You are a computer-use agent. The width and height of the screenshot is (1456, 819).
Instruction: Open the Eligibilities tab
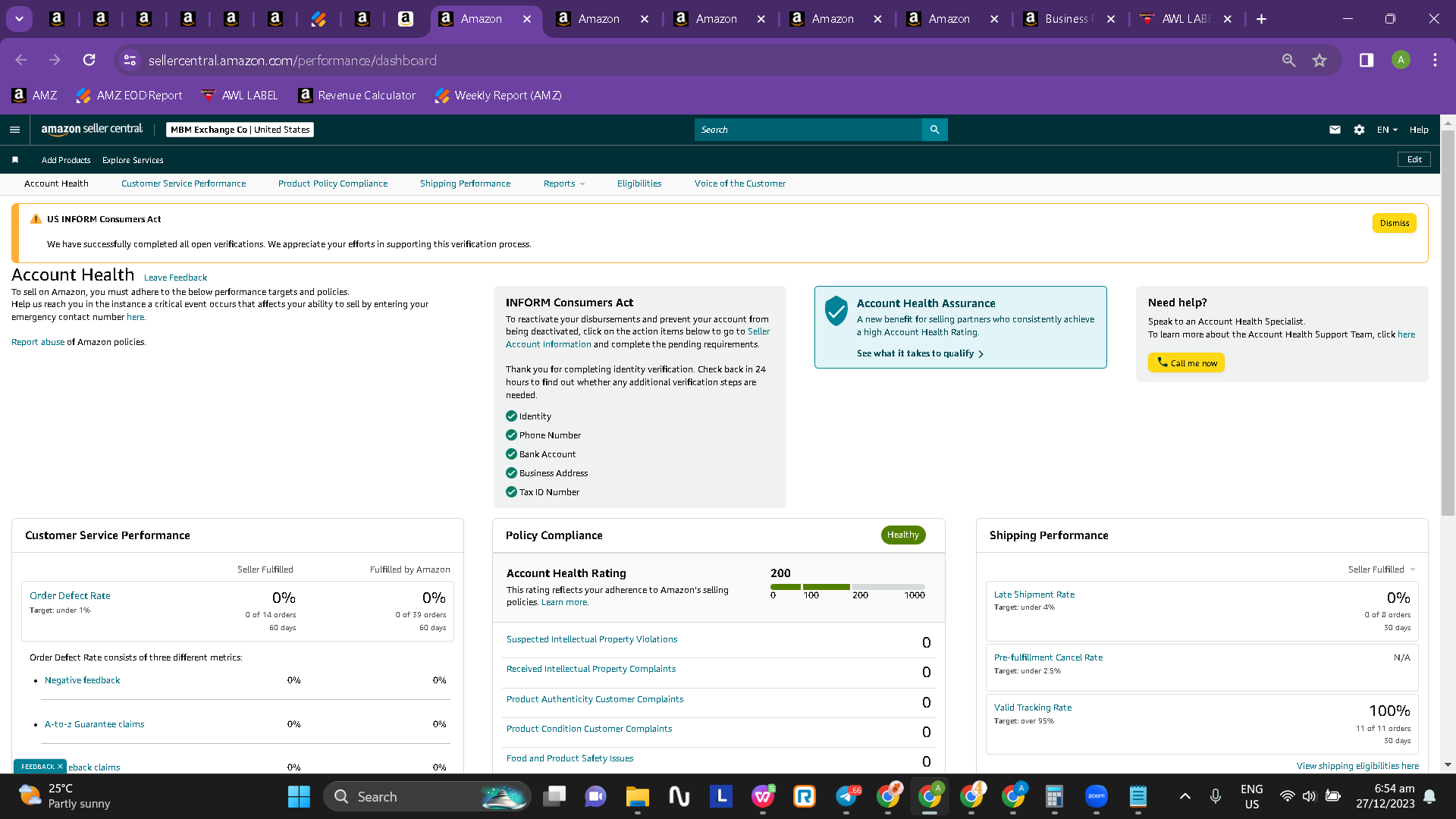click(639, 184)
